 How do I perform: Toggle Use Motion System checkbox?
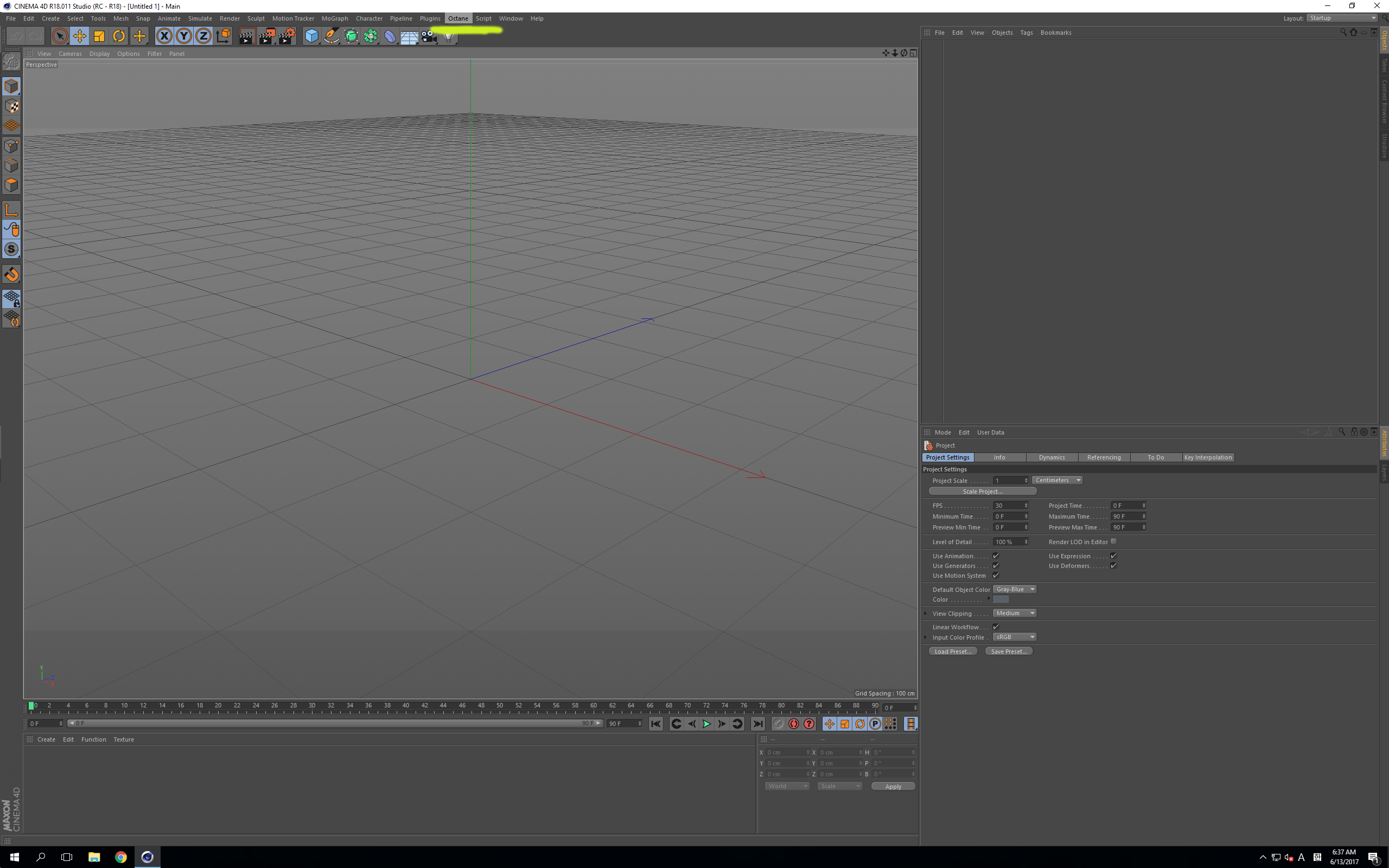point(996,575)
